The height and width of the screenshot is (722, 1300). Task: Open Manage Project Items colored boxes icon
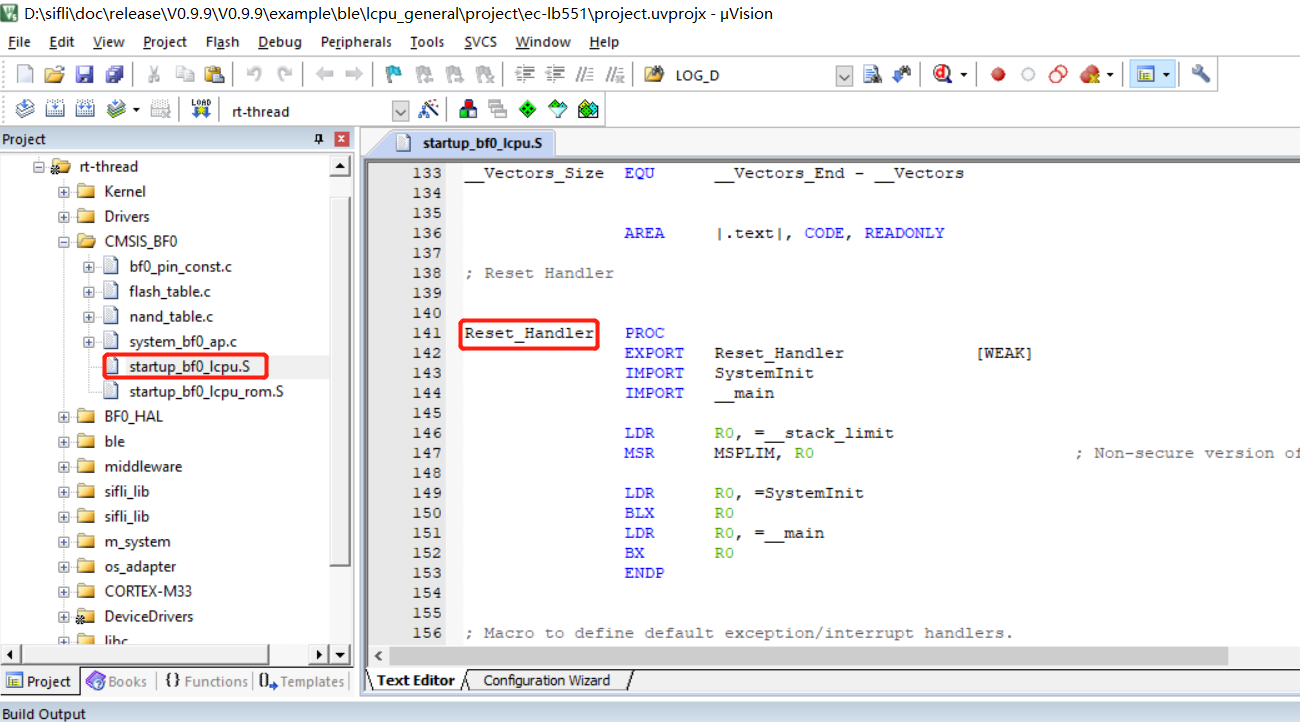point(468,110)
